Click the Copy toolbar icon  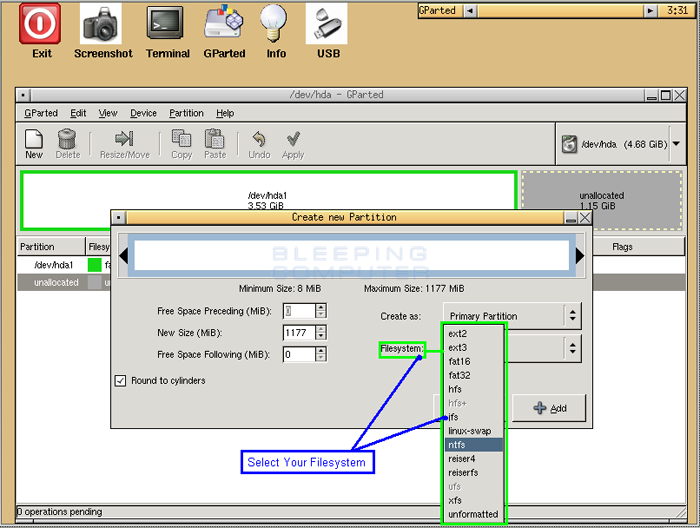point(181,138)
